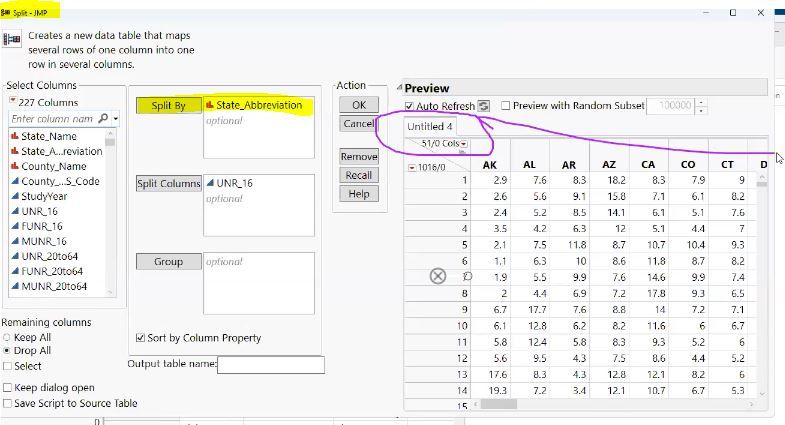The width and height of the screenshot is (785, 425).
Task: Select State_Name in the column list
Action: coord(48,136)
